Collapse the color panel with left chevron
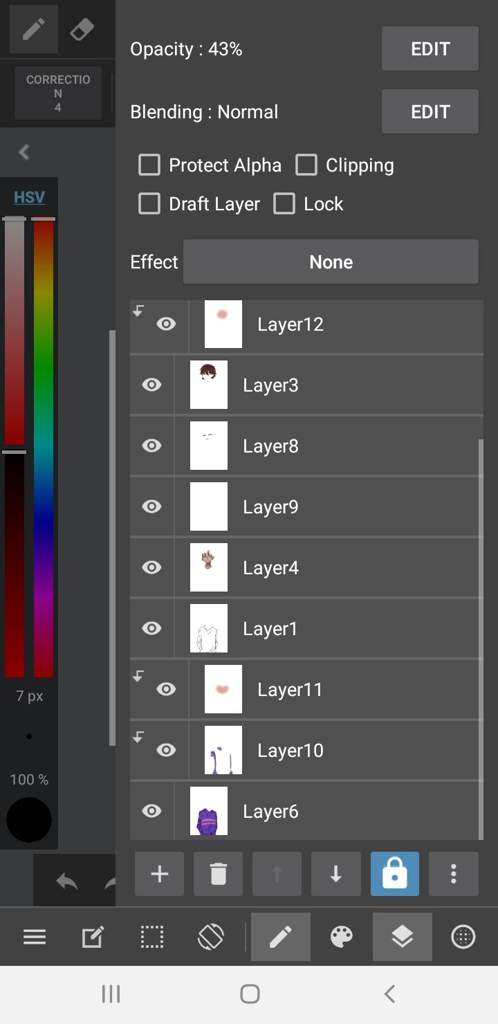The width and height of the screenshot is (498, 1024). 24,152
